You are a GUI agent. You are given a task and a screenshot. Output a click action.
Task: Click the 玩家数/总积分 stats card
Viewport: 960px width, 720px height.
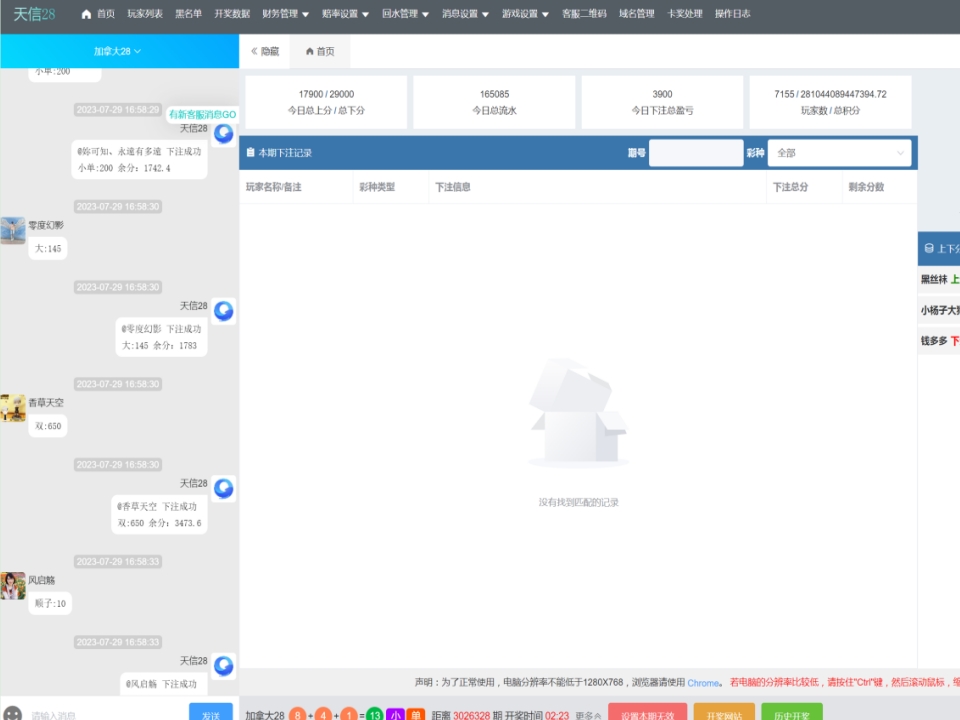[x=830, y=102]
